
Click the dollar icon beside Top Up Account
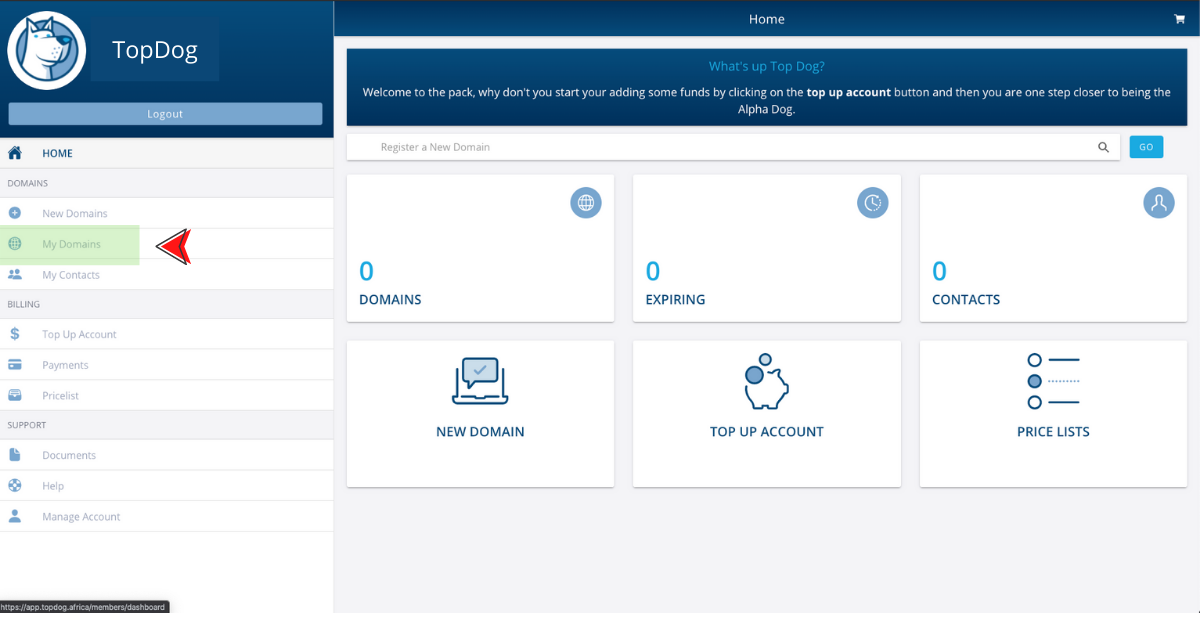click(15, 334)
